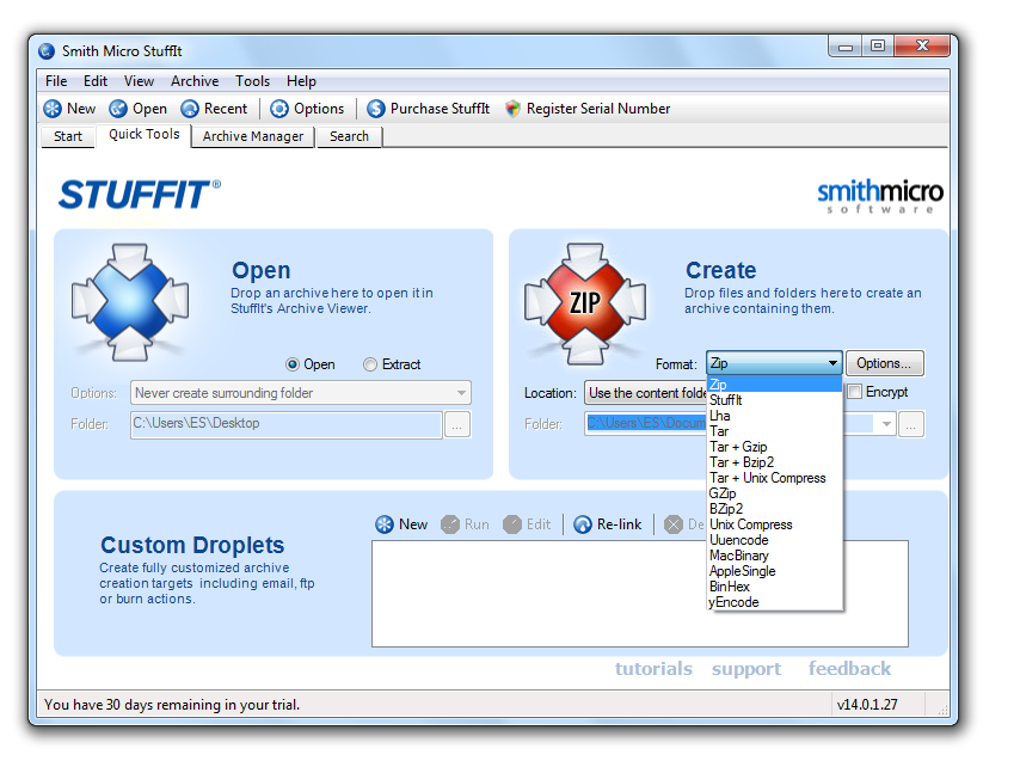Click the Recent toolbar icon

(x=190, y=109)
